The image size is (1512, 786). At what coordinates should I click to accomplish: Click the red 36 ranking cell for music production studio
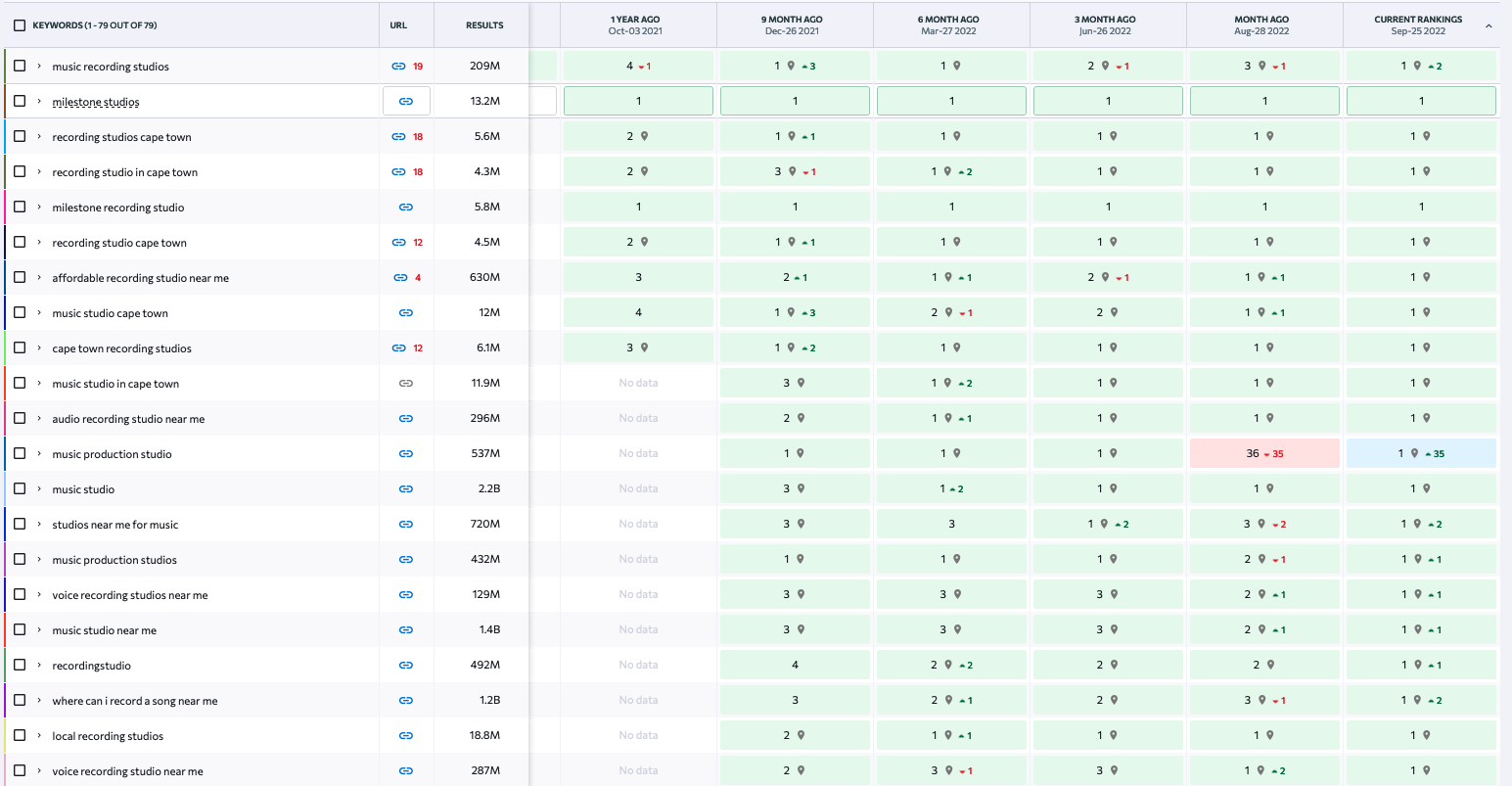coord(1263,454)
